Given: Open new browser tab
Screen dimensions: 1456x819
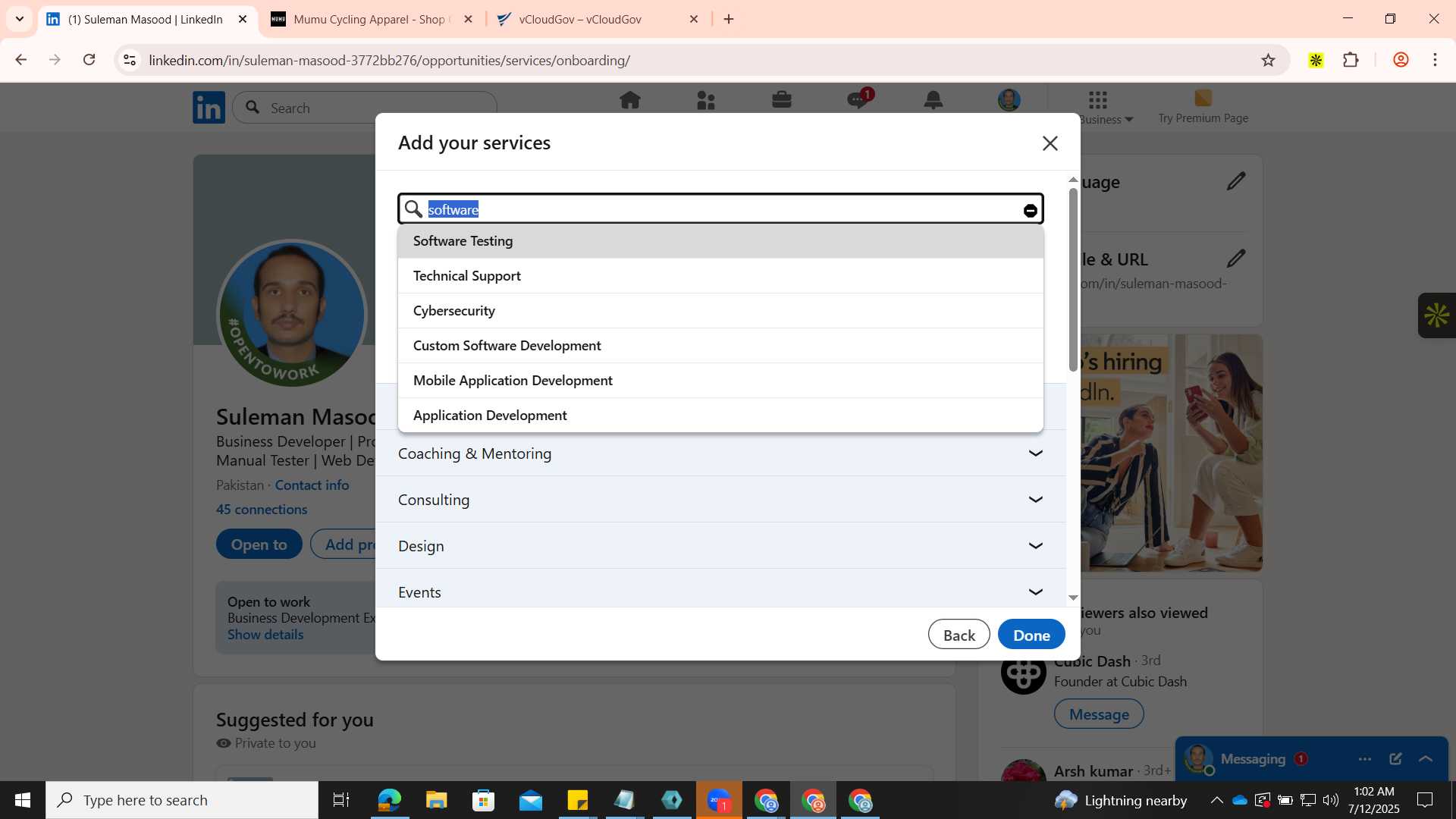Looking at the screenshot, I should pyautogui.click(x=729, y=19).
